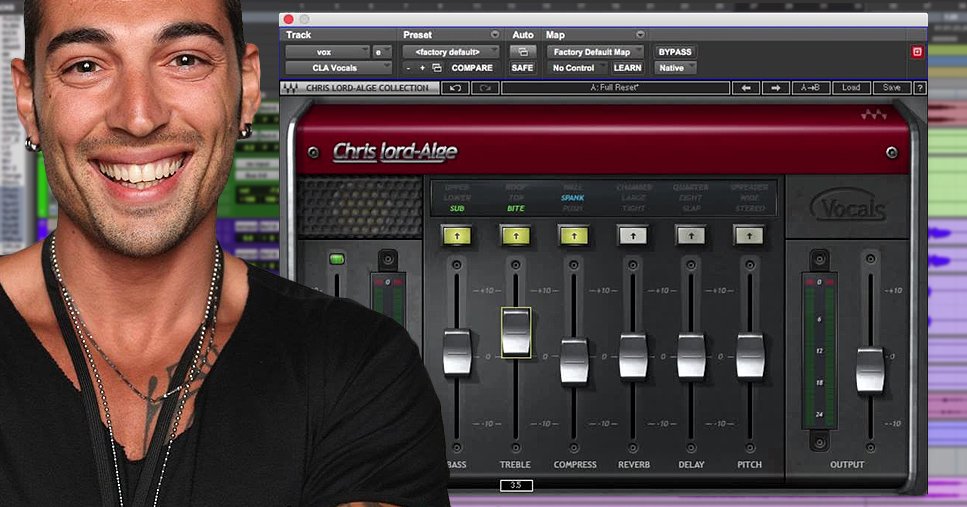
Task: Go to the next preset with right arrow
Action: (x=775, y=88)
